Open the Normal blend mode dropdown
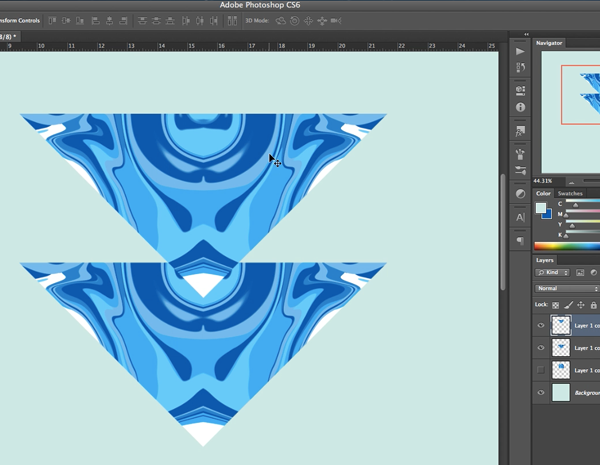This screenshot has width=600, height=465. [x=566, y=288]
